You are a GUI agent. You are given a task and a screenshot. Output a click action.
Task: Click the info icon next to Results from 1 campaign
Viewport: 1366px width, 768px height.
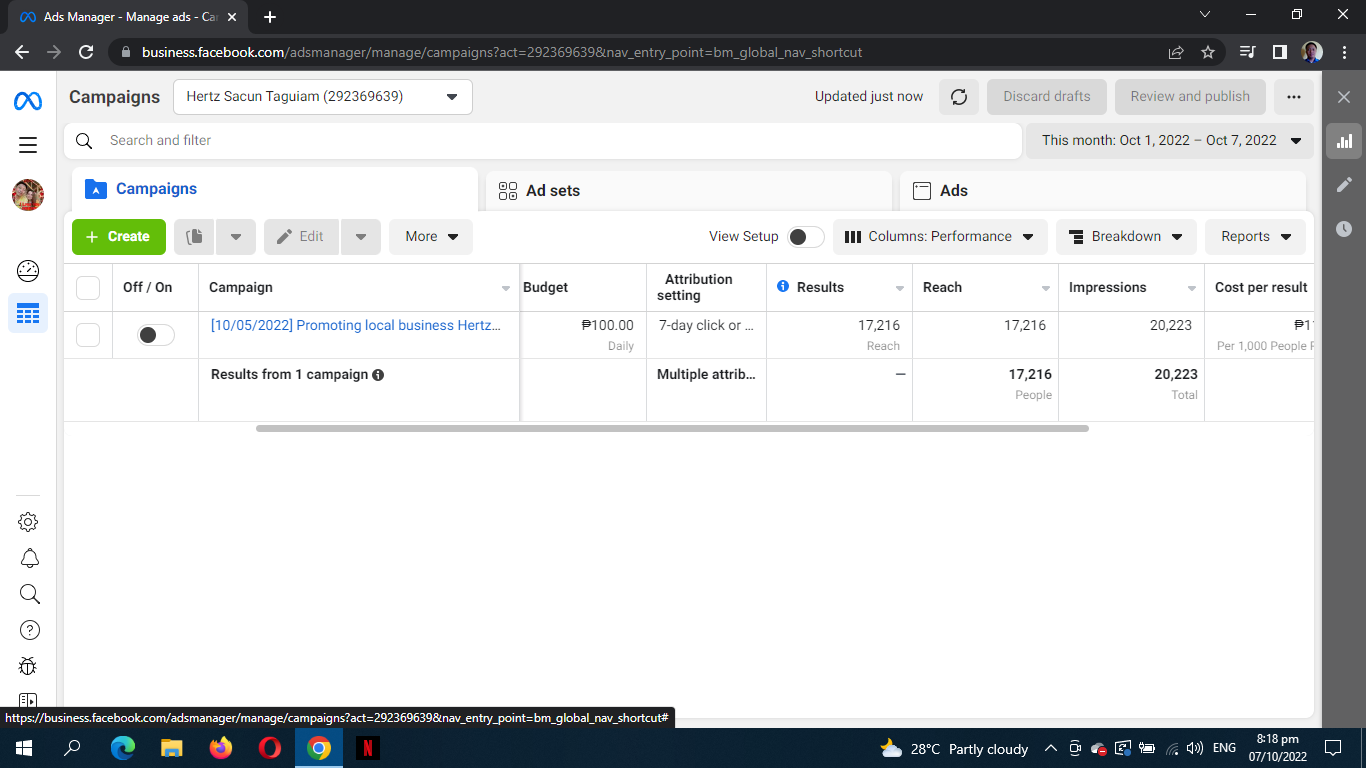pos(378,375)
